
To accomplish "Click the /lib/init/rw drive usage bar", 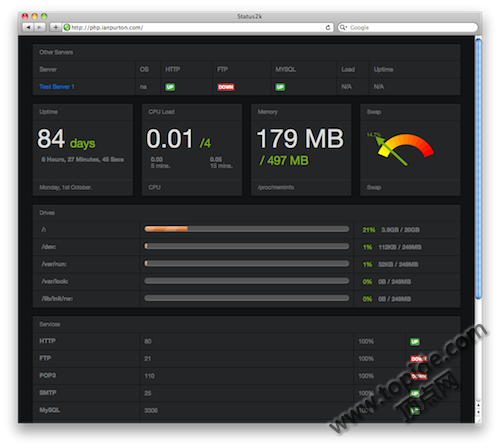I will (247, 298).
